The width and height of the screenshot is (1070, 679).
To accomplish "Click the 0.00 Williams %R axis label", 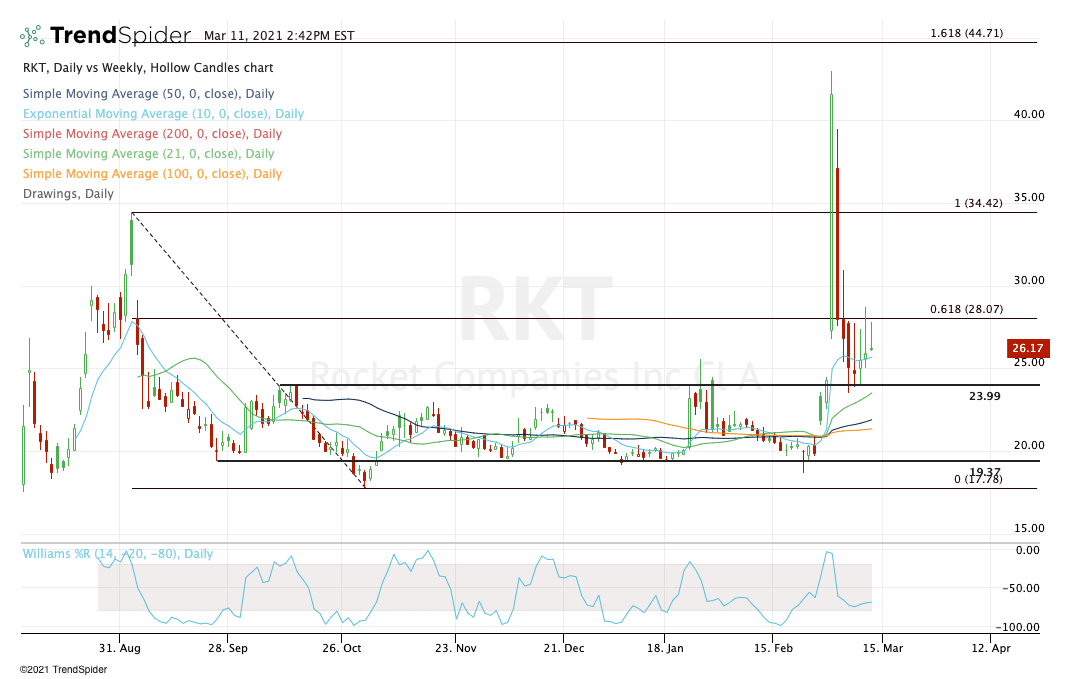I will (x=1028, y=550).
